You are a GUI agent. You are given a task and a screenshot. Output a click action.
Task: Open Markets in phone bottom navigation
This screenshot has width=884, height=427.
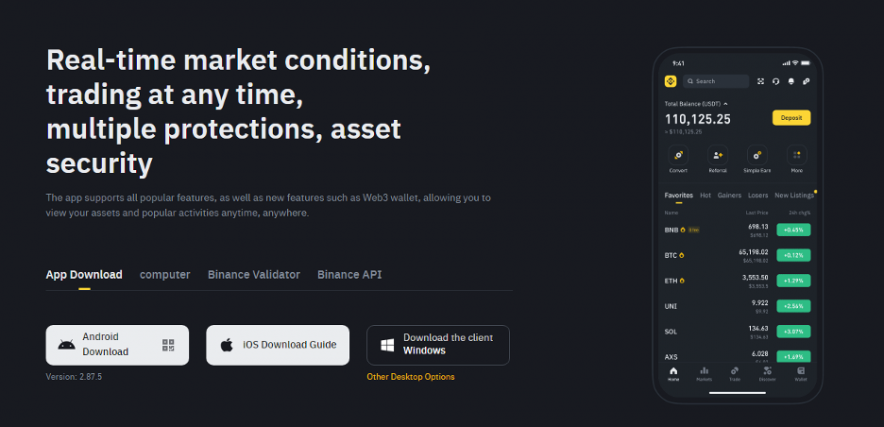704,371
